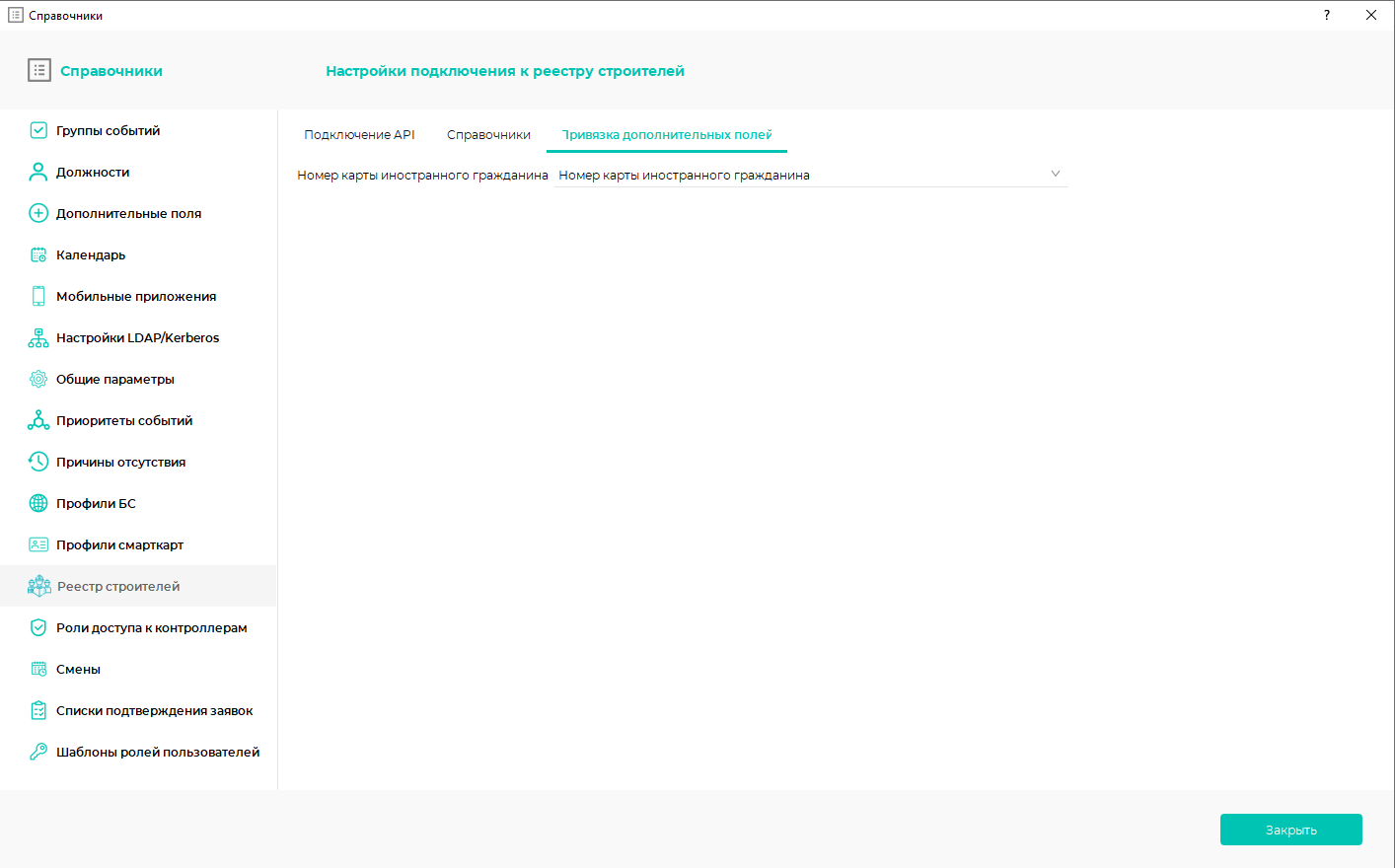
Task: Select Смены in the sidebar
Action: pyautogui.click(x=78, y=669)
